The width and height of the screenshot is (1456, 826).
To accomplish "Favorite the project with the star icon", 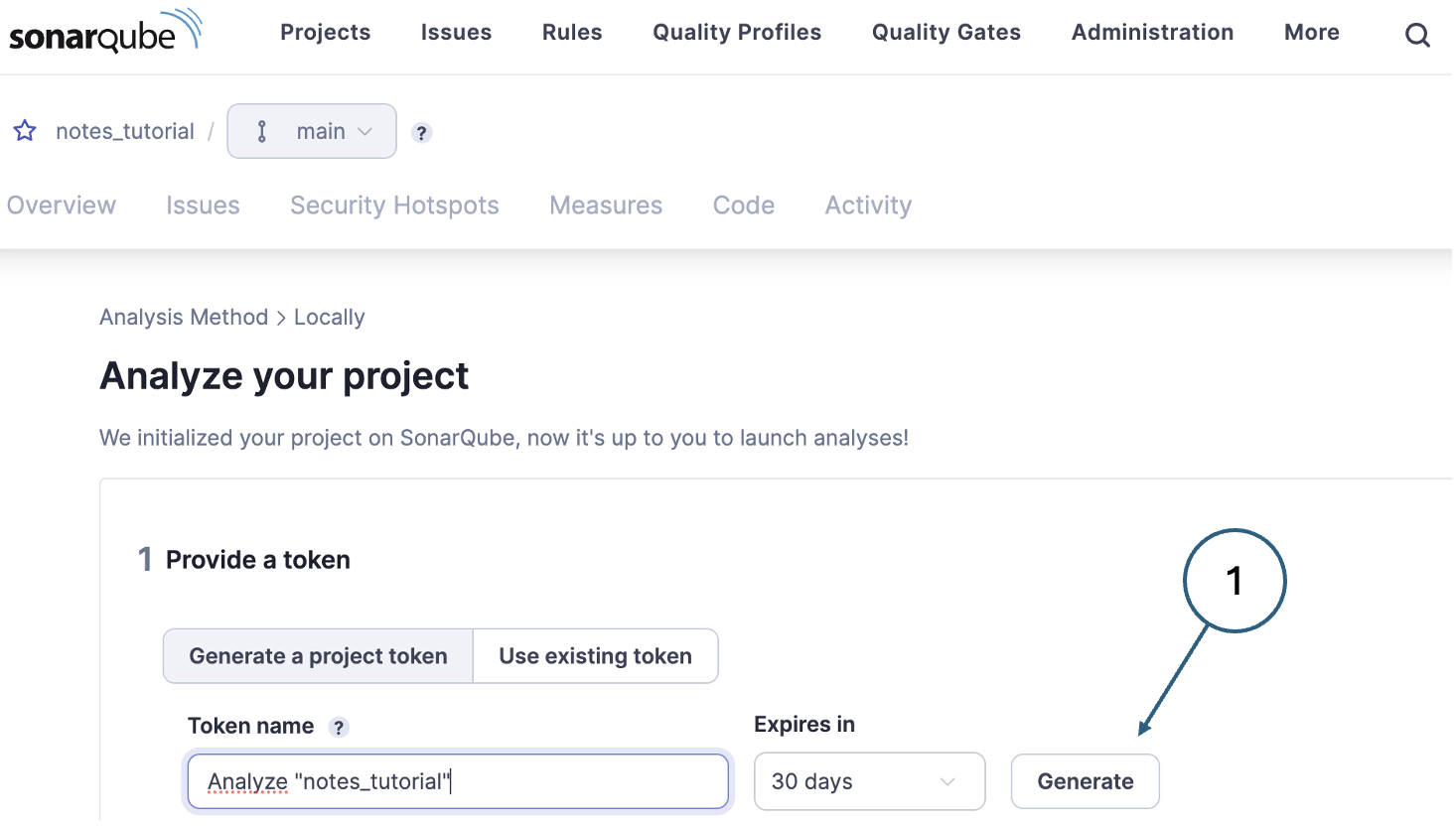I will [x=25, y=130].
